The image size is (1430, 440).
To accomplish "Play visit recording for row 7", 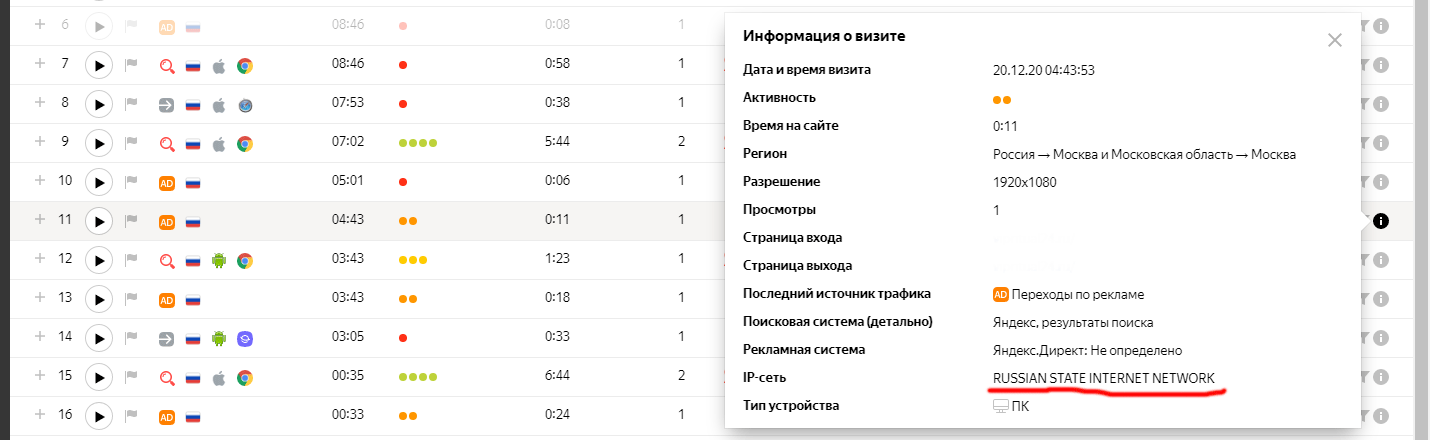I will [x=98, y=66].
